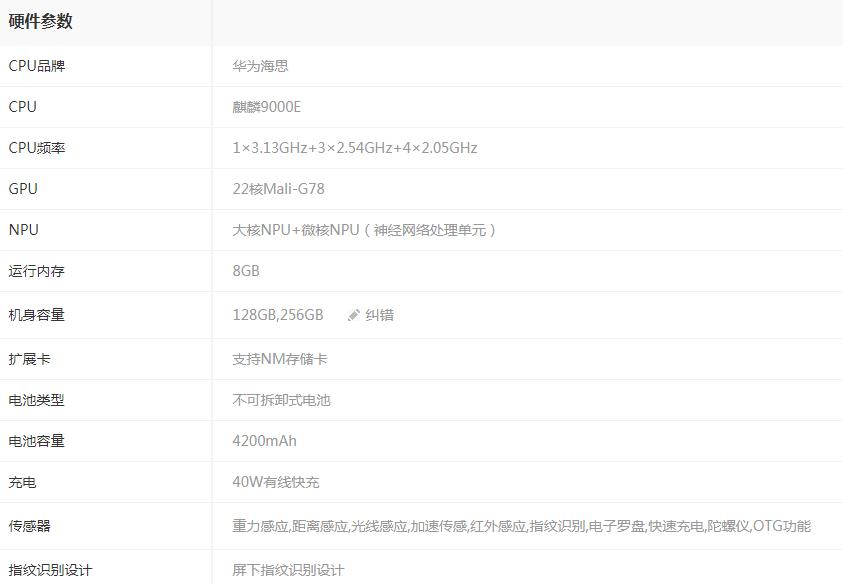Click the 8GB running memory value

(246, 271)
